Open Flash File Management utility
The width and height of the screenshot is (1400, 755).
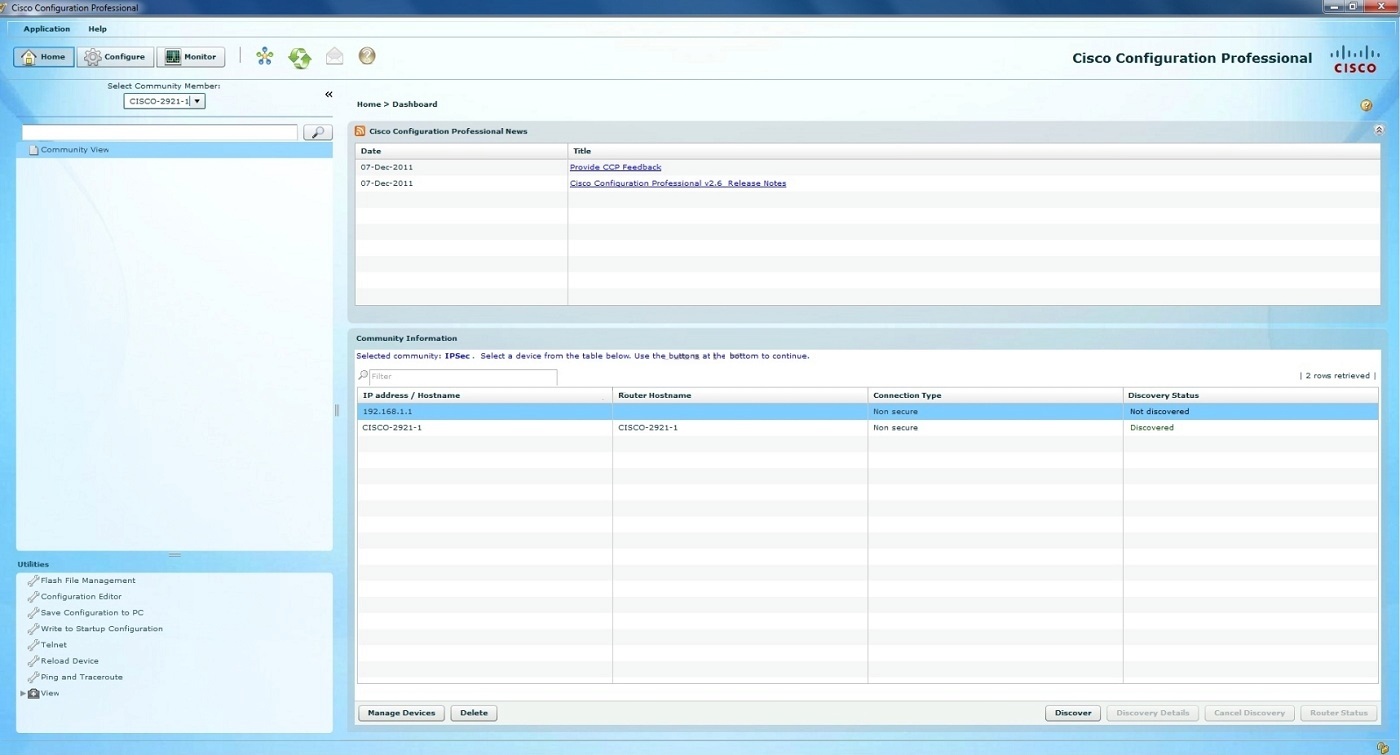tap(87, 581)
